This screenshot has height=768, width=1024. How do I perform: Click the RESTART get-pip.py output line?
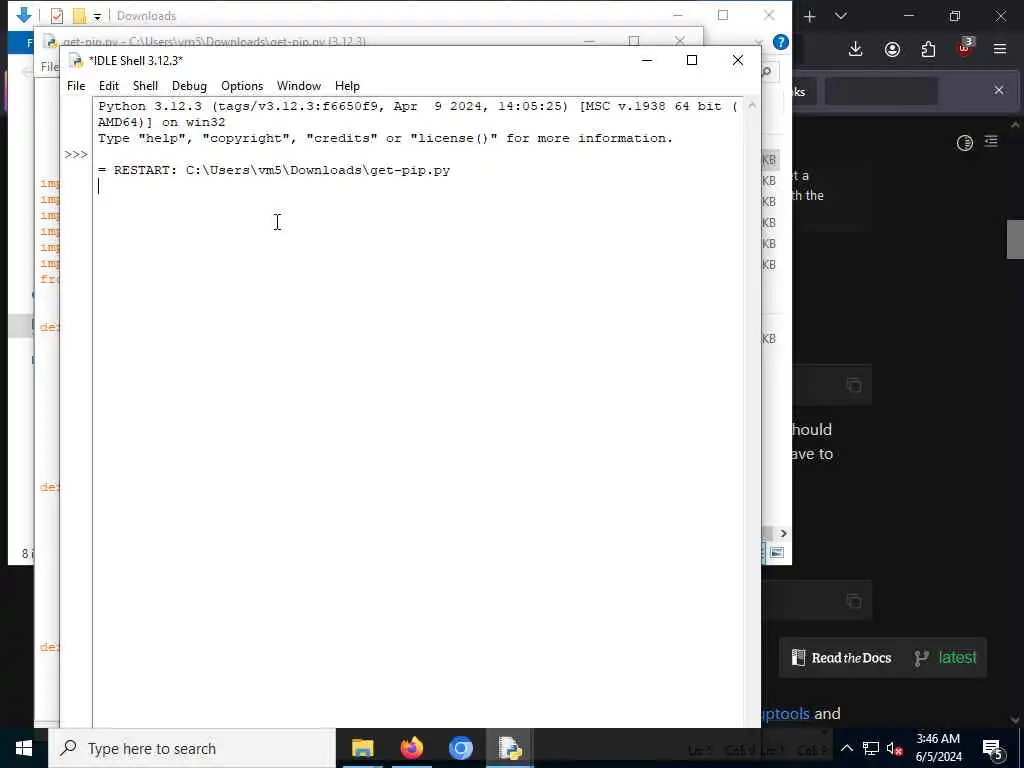(x=274, y=170)
